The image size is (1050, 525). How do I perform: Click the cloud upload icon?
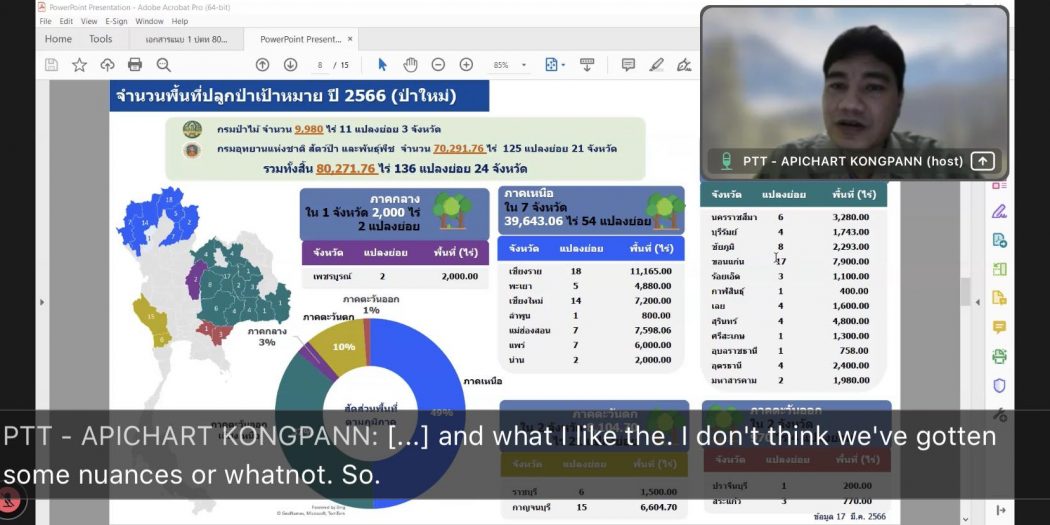107,65
